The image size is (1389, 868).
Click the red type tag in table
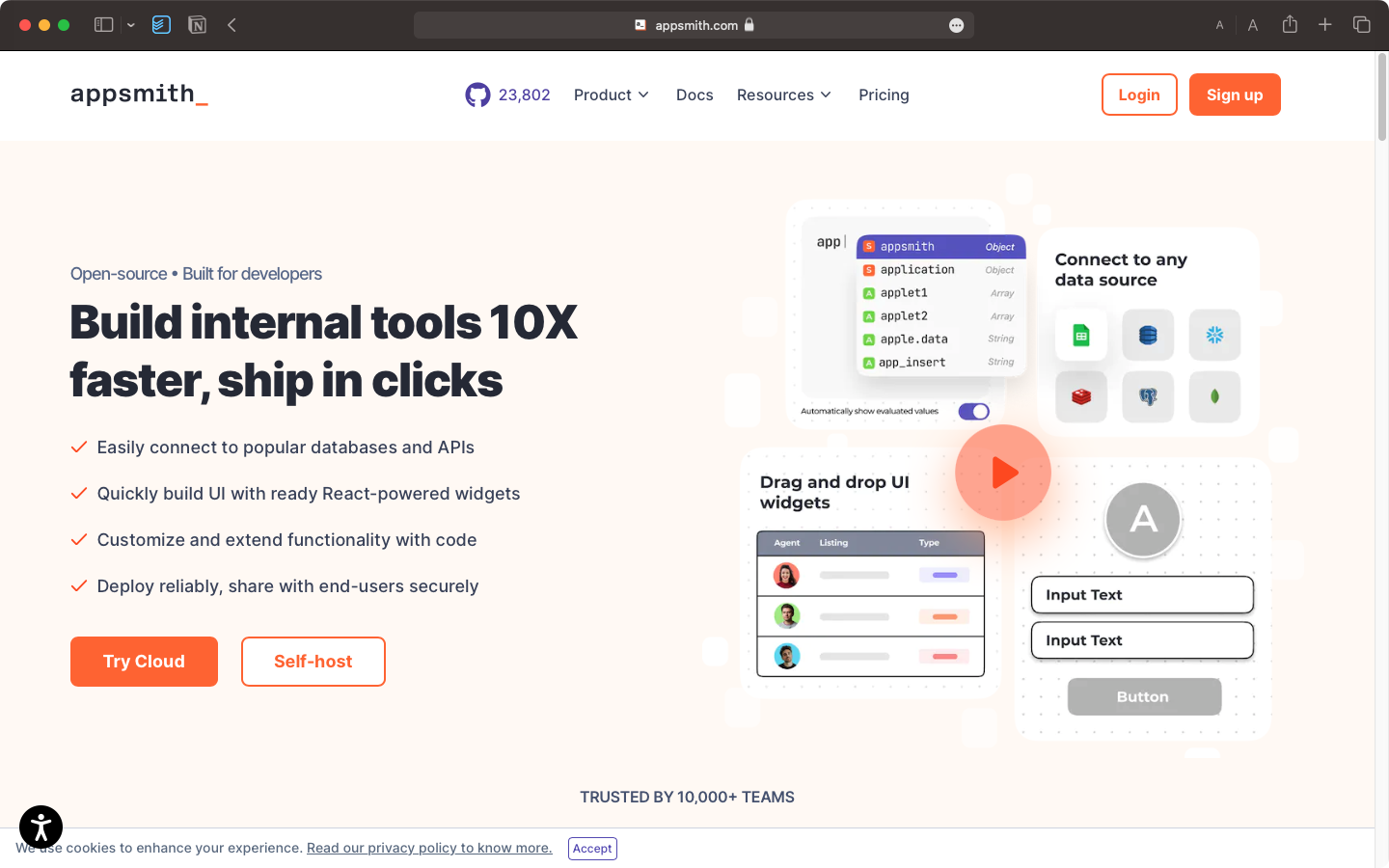click(944, 657)
